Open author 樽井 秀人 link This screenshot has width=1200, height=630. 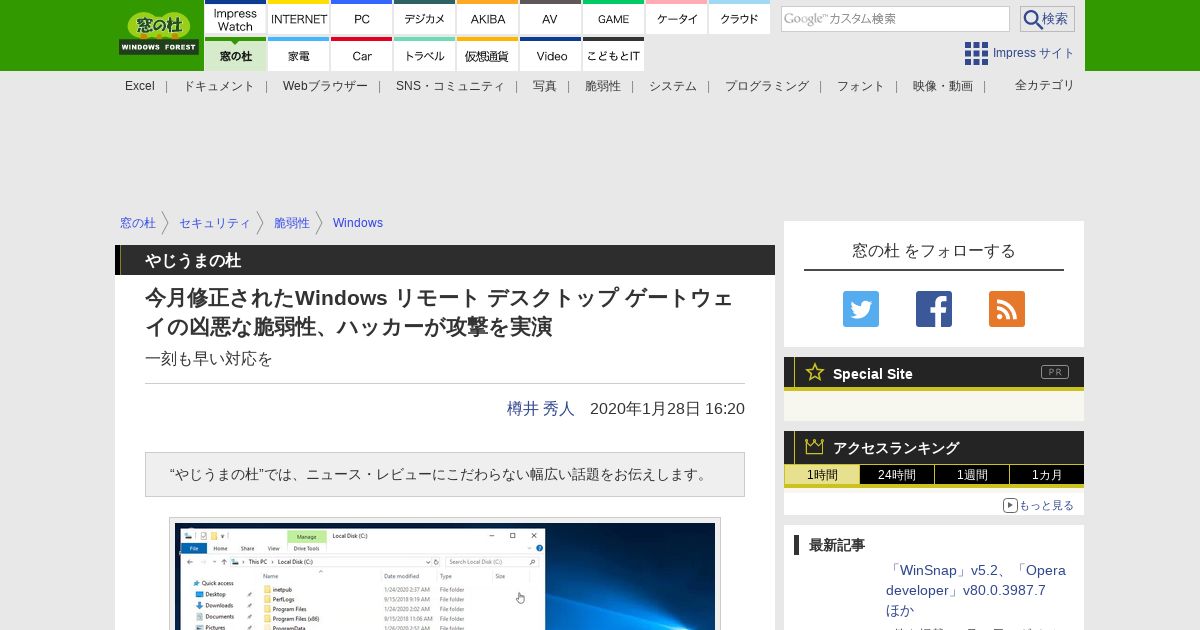click(541, 408)
